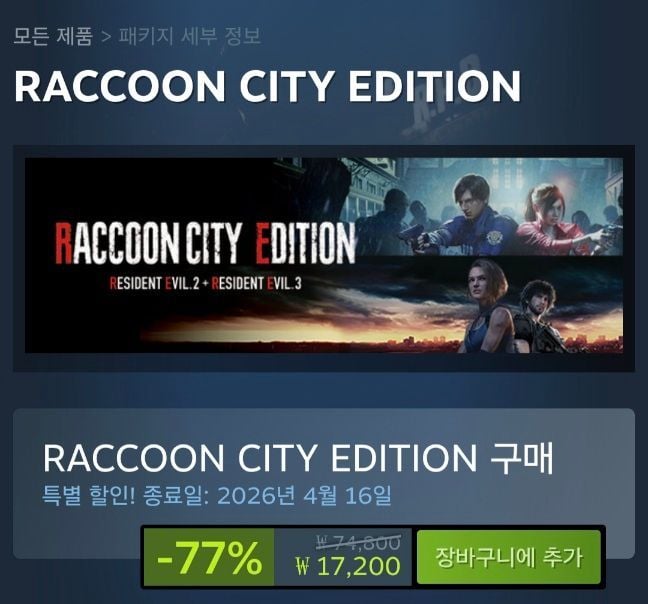Click the RACCOON CITY EDITION page title
The height and width of the screenshot is (604, 648).
pos(267,86)
